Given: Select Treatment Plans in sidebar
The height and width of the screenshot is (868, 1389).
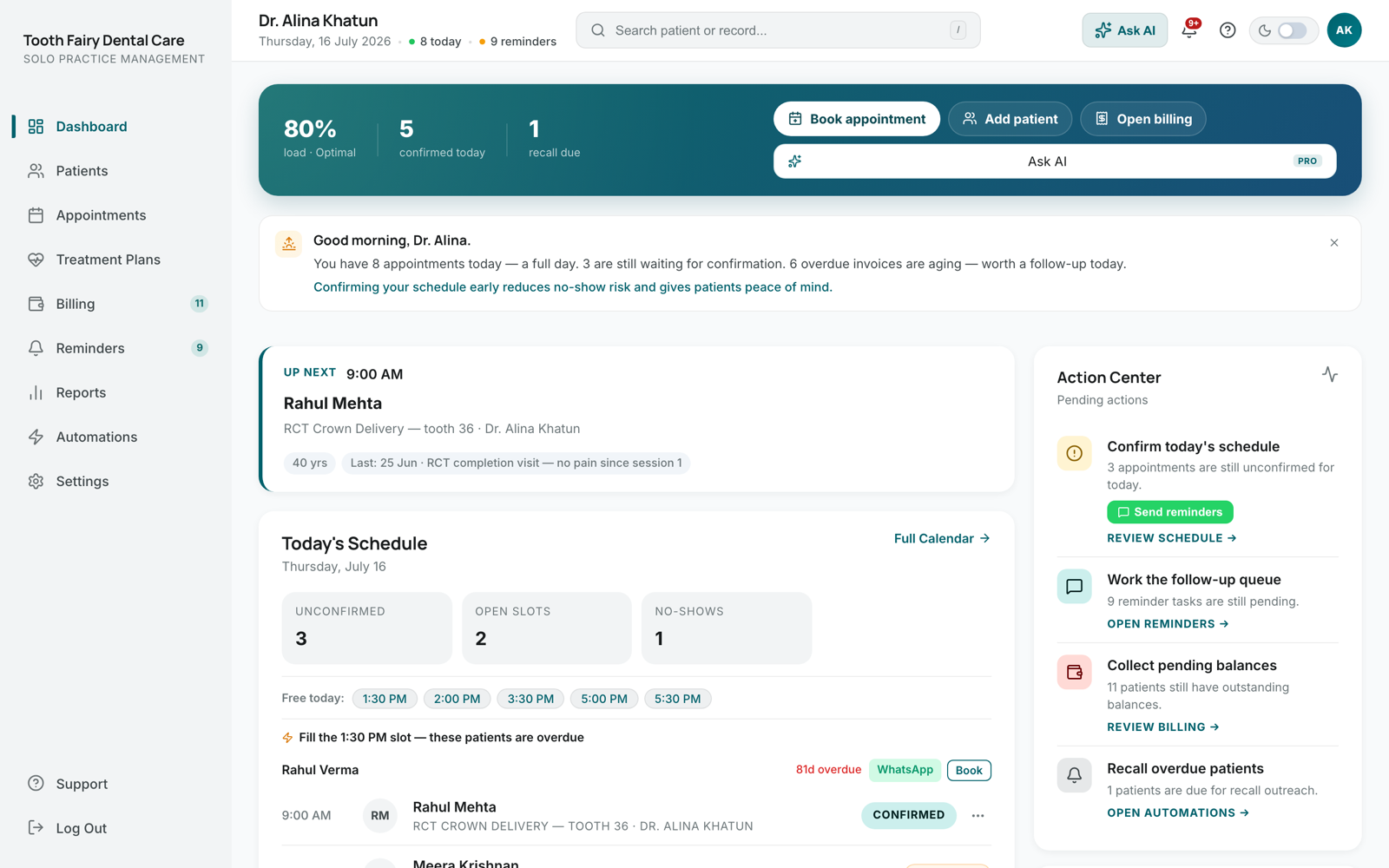Looking at the screenshot, I should (x=115, y=260).
